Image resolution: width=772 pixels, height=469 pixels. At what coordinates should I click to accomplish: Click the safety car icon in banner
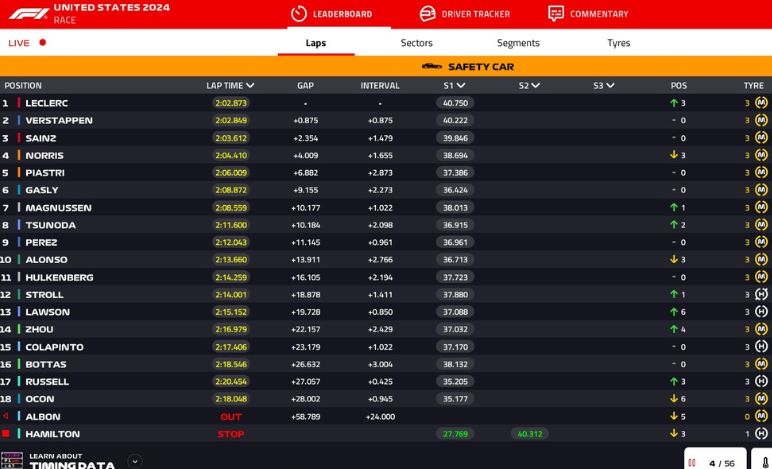coord(432,66)
